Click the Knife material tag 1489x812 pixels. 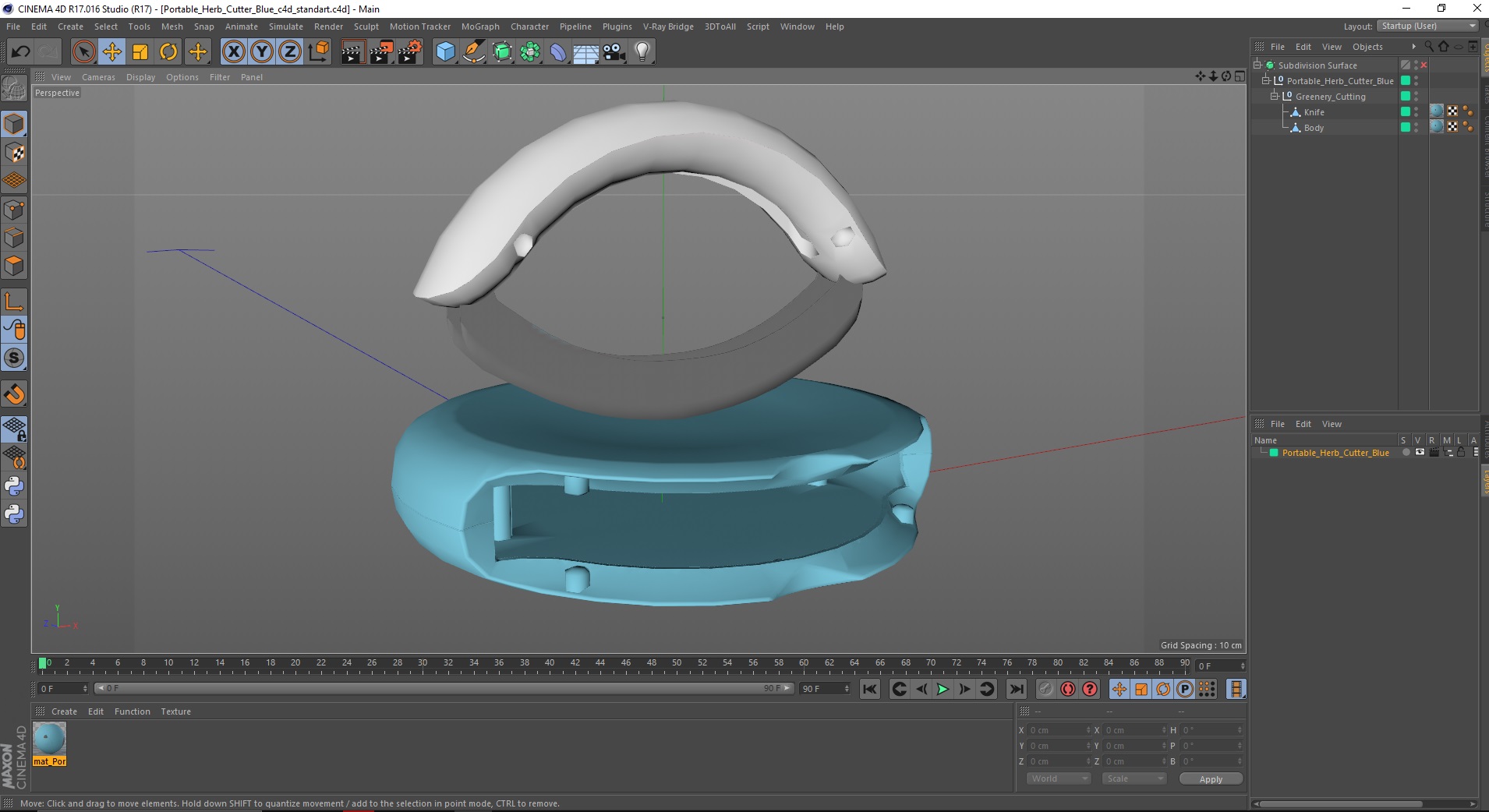1437,111
